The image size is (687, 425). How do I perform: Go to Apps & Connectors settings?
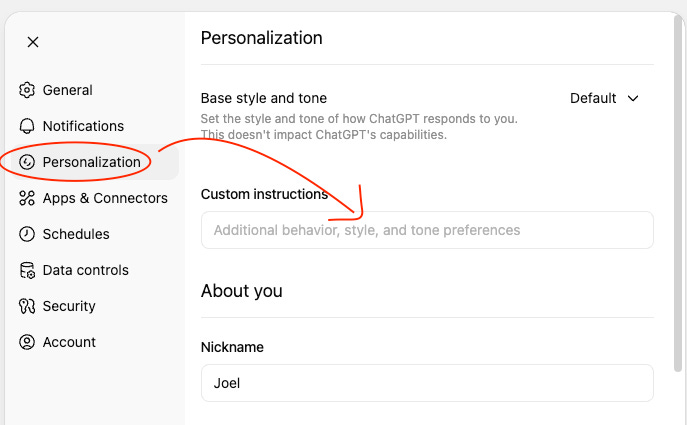[x=105, y=198]
